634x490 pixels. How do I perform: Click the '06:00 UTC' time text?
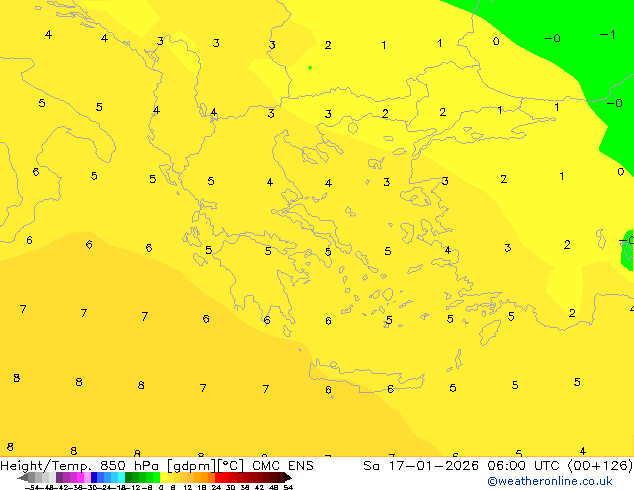click(526, 466)
